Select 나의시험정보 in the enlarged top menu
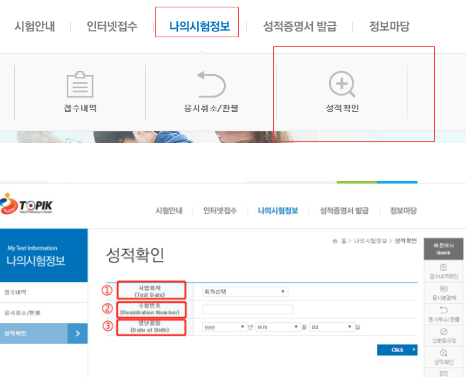 (199, 26)
